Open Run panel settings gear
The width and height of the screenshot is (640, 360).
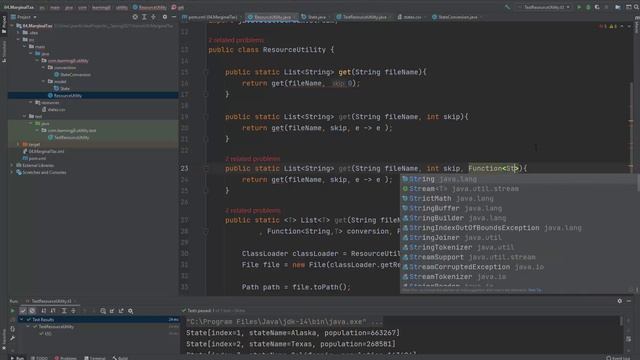[x=620, y=301]
